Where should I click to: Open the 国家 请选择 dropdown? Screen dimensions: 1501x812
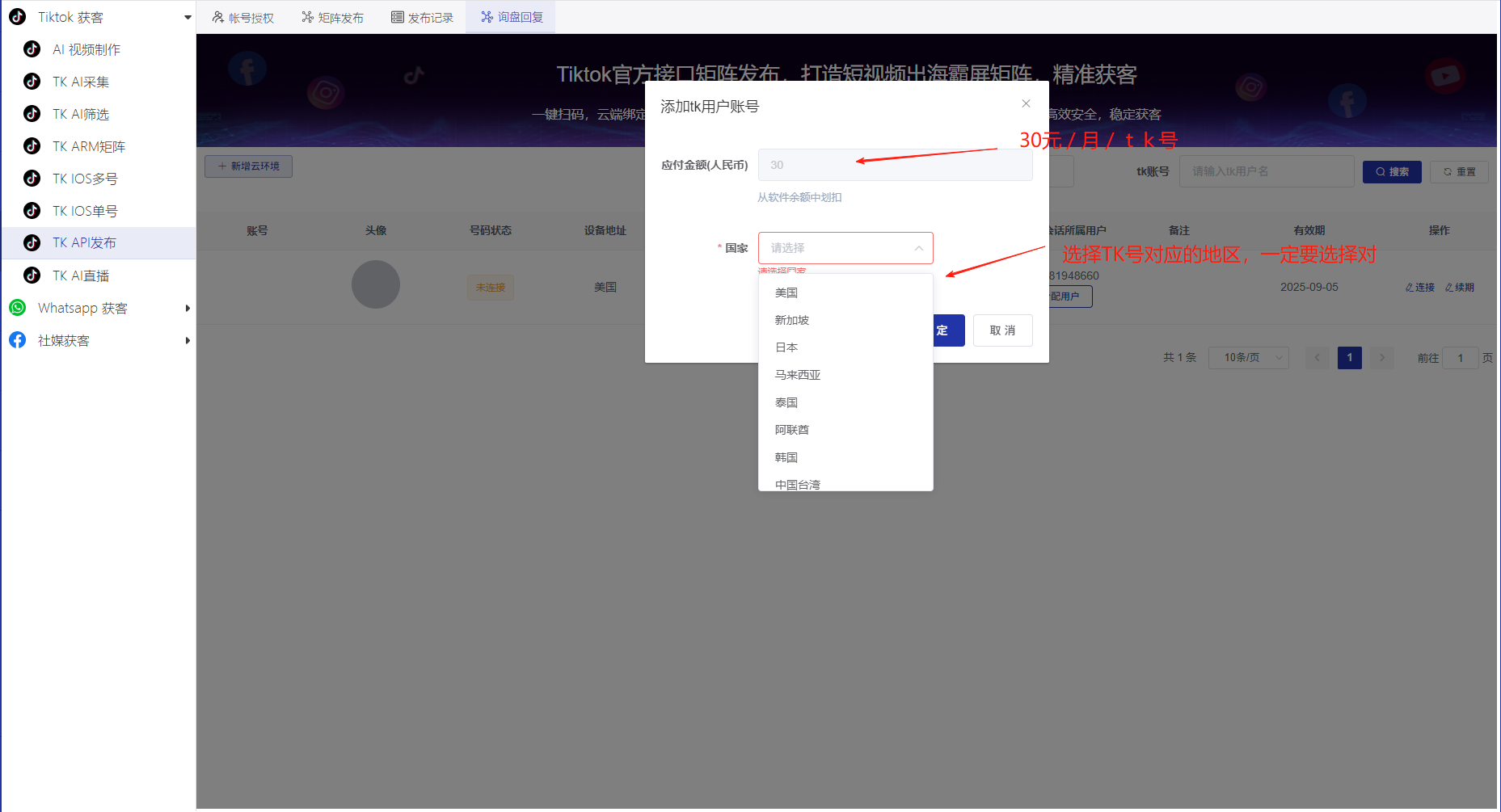845,248
